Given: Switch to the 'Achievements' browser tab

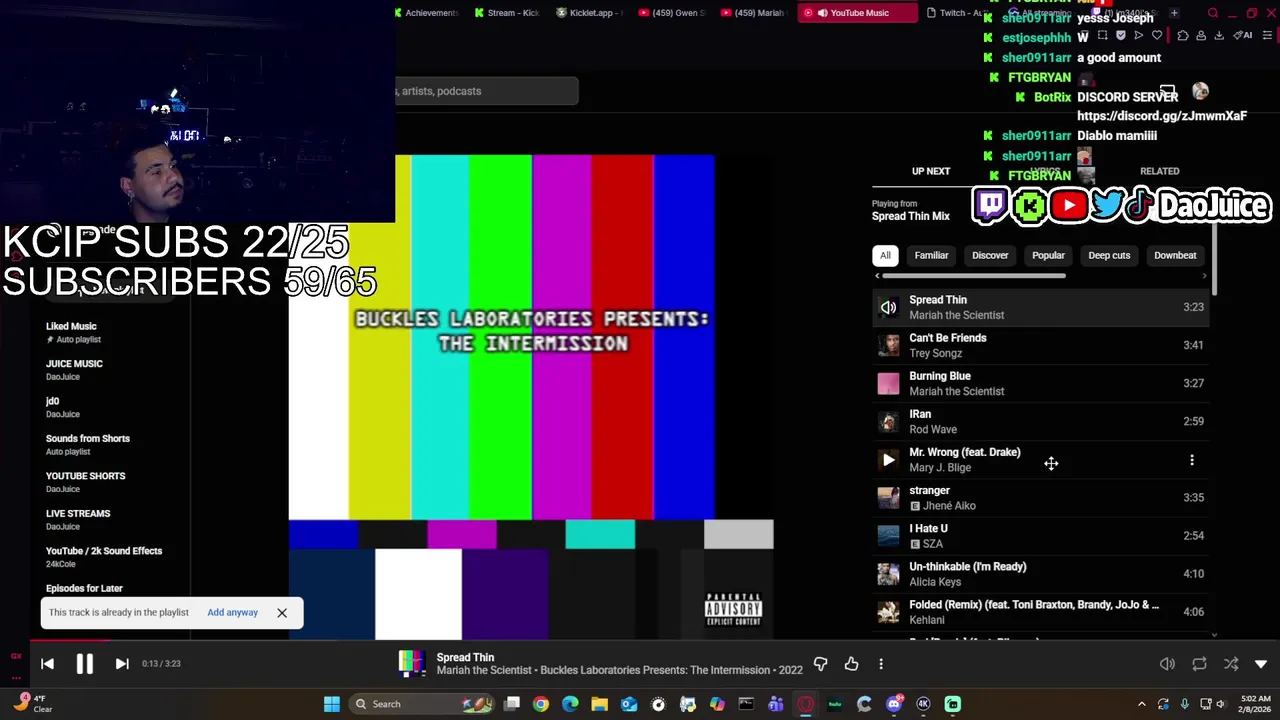Looking at the screenshot, I should point(426,13).
